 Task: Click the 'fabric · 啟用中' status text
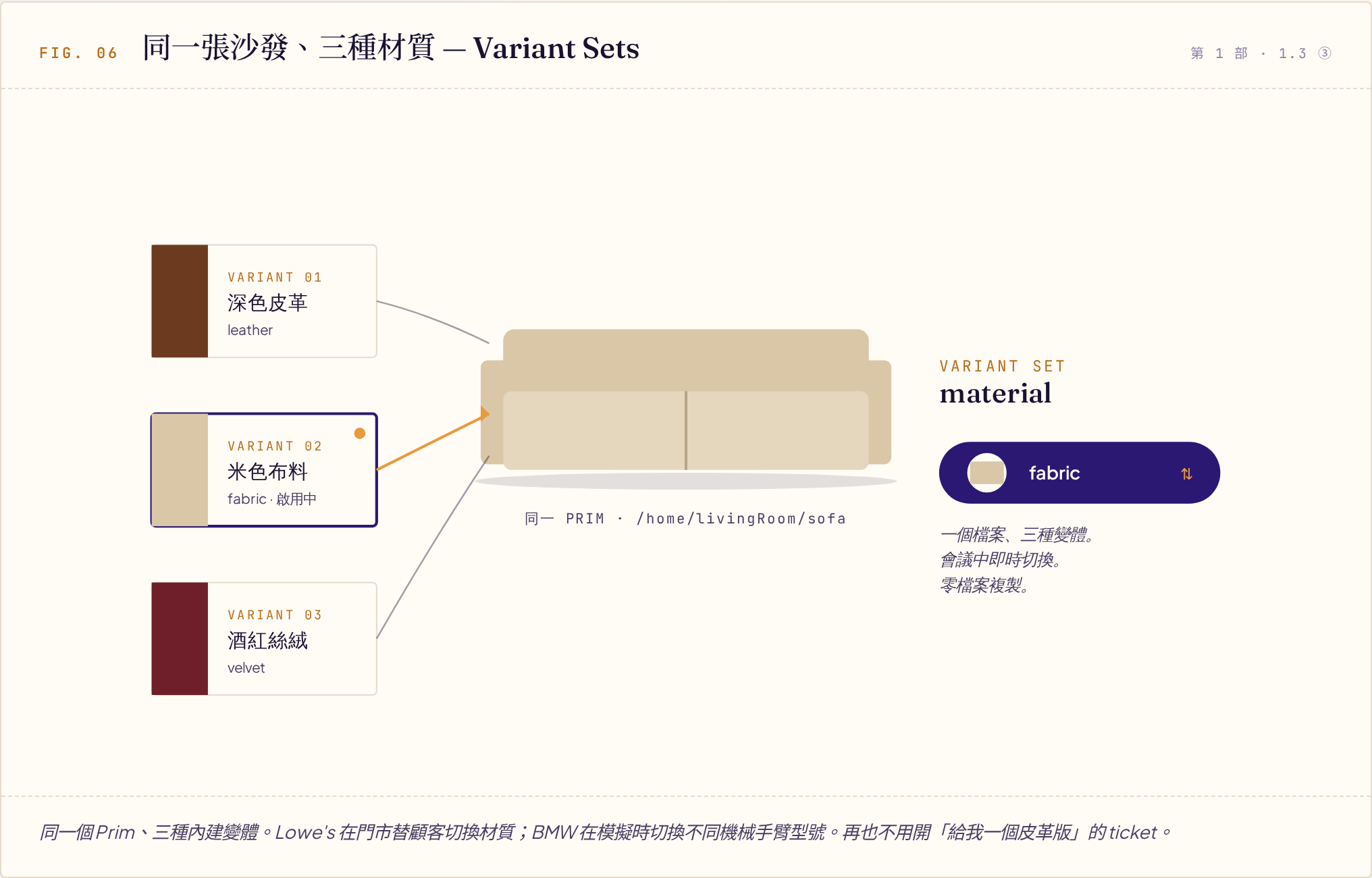click(x=271, y=499)
